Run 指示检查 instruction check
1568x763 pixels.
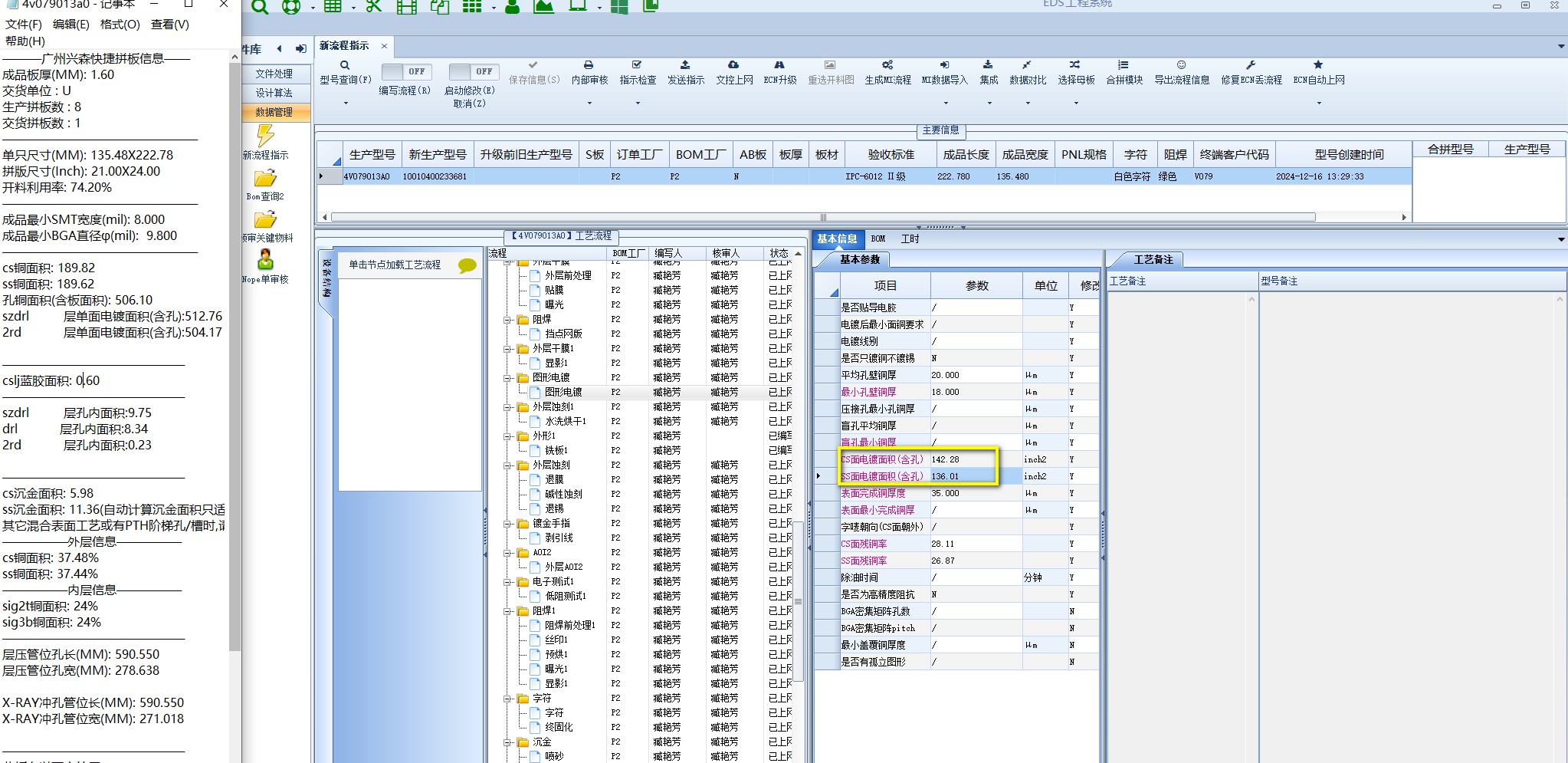(x=638, y=73)
